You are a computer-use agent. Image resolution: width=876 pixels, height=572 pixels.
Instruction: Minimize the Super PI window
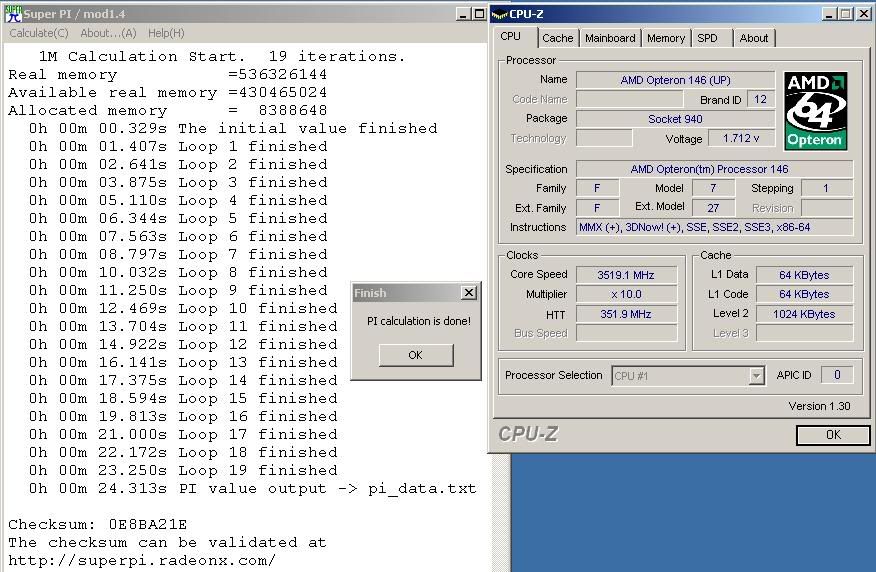(462, 14)
